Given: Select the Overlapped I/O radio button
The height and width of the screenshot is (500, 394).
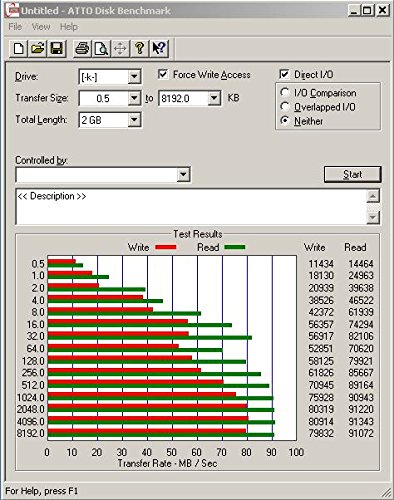Looking at the screenshot, I should click(285, 107).
